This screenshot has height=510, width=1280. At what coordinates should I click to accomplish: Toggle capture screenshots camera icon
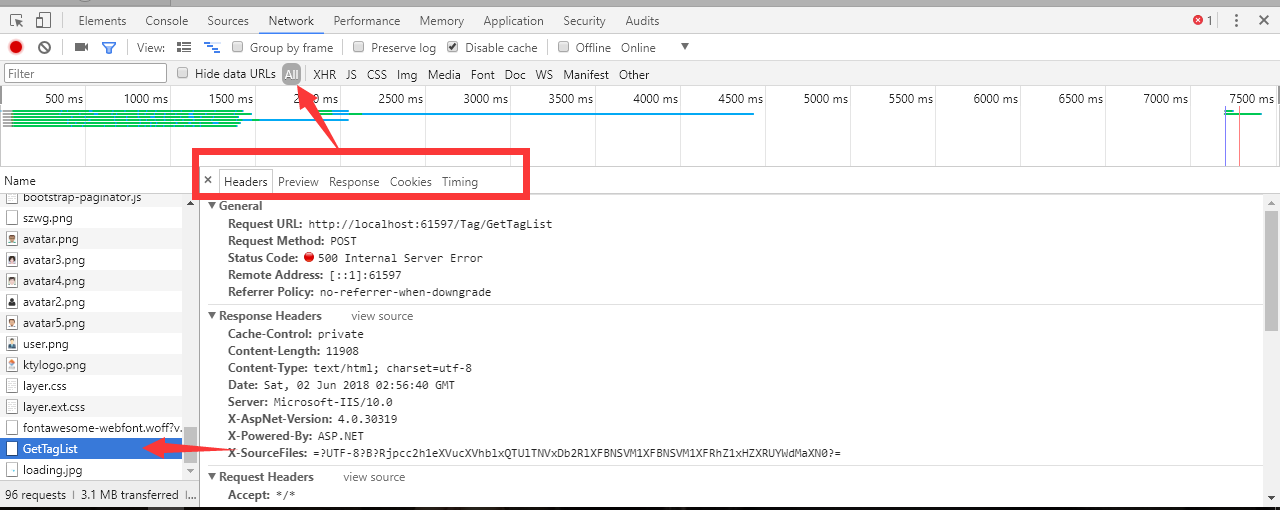pyautogui.click(x=82, y=47)
